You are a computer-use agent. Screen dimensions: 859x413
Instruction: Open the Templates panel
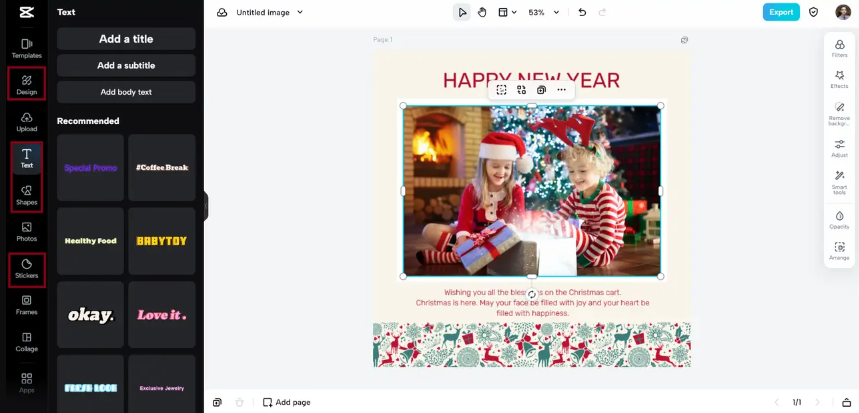click(x=26, y=48)
